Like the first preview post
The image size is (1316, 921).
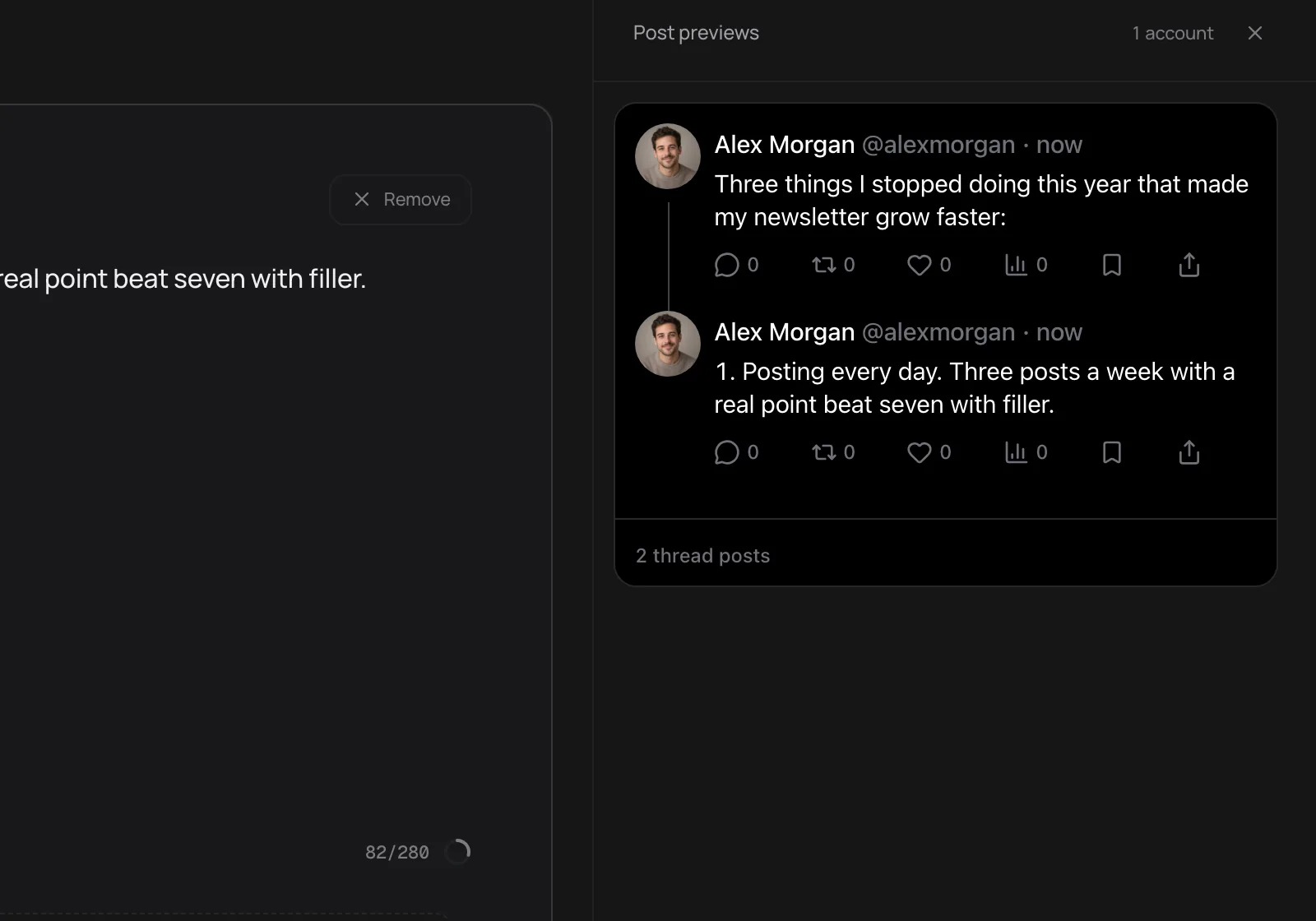[919, 265]
